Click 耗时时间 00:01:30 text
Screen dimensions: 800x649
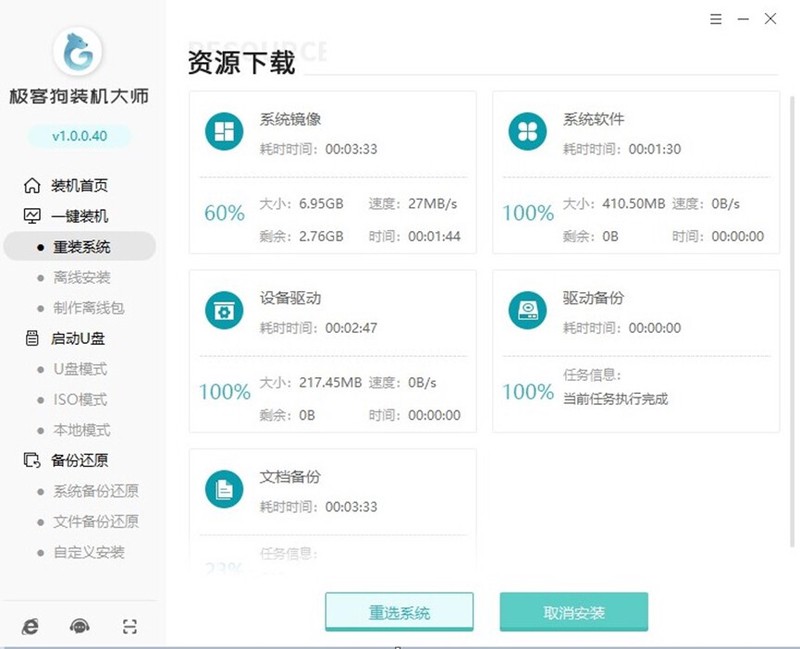pos(622,149)
